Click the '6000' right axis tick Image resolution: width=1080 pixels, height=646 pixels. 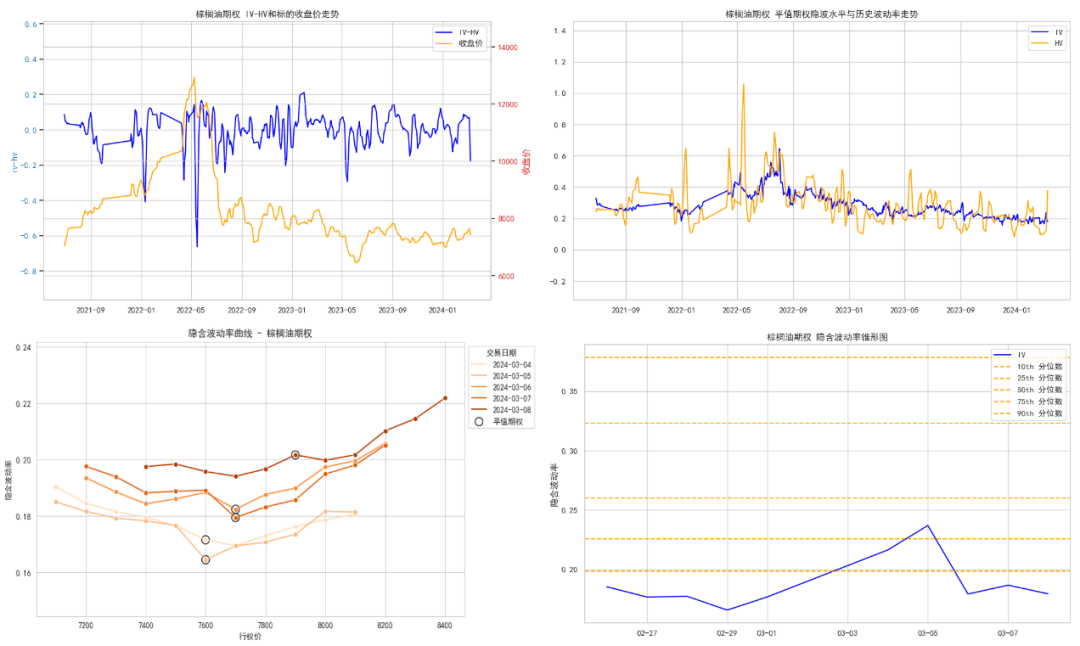pos(506,276)
